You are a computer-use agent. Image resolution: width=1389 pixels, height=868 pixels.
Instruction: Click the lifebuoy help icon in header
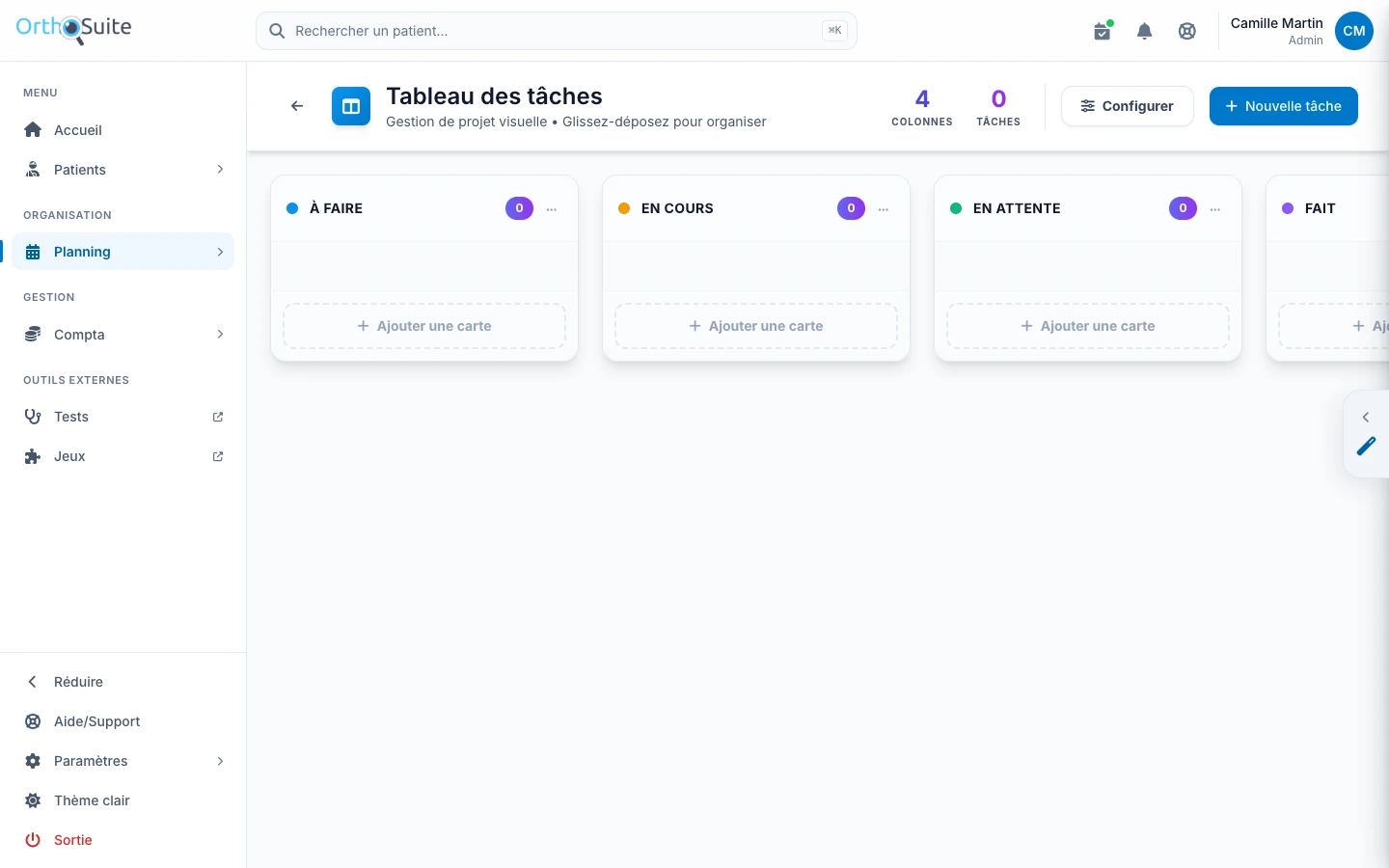[1187, 31]
